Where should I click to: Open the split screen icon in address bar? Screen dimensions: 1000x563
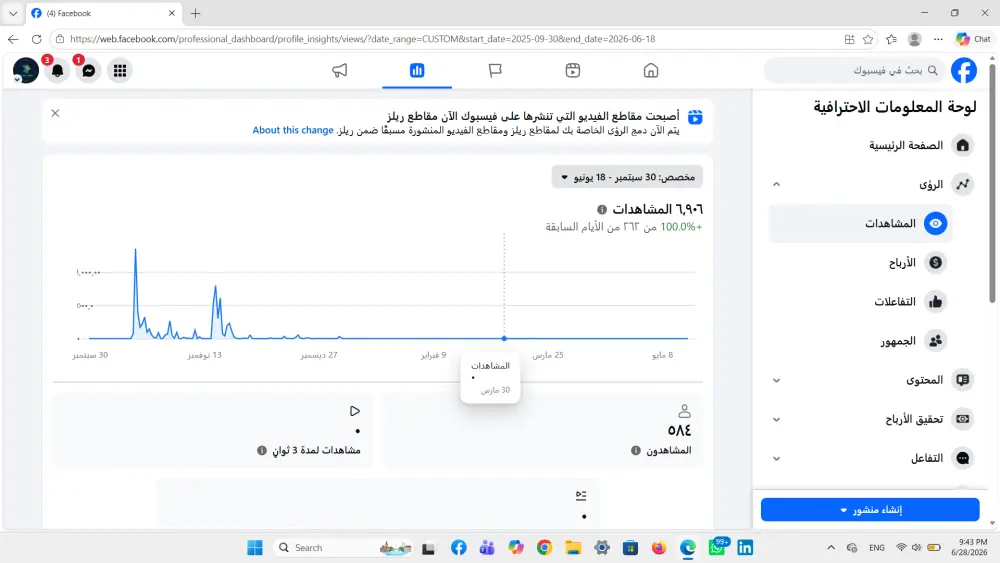pos(849,39)
